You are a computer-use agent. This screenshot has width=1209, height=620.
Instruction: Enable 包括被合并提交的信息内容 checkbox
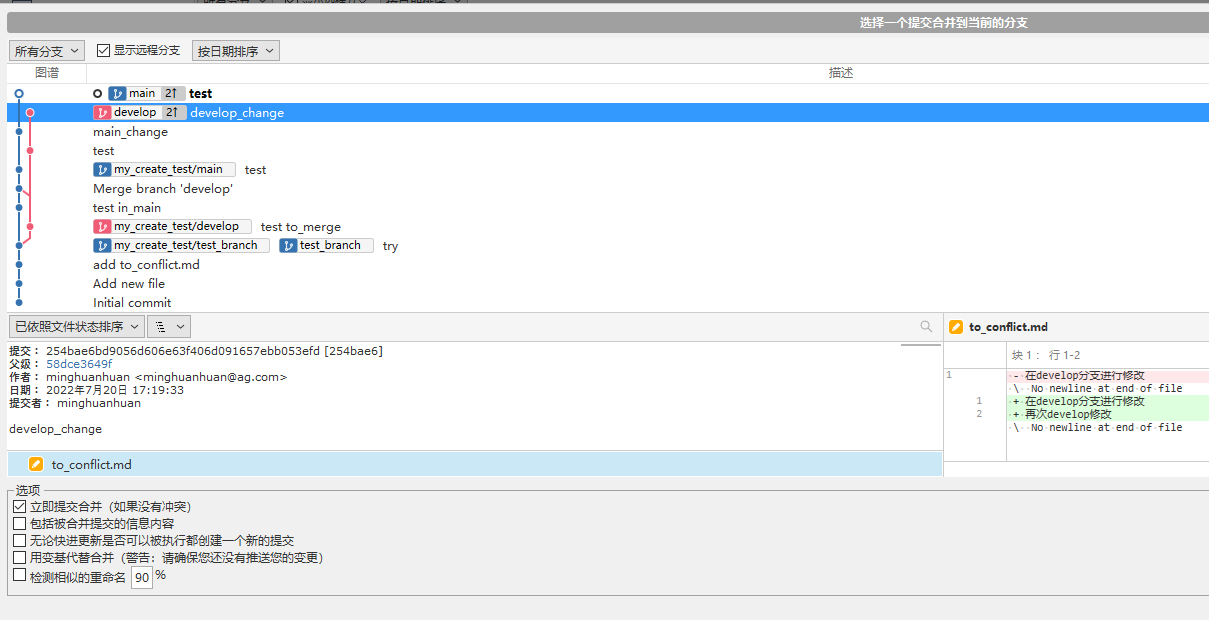tap(20, 523)
